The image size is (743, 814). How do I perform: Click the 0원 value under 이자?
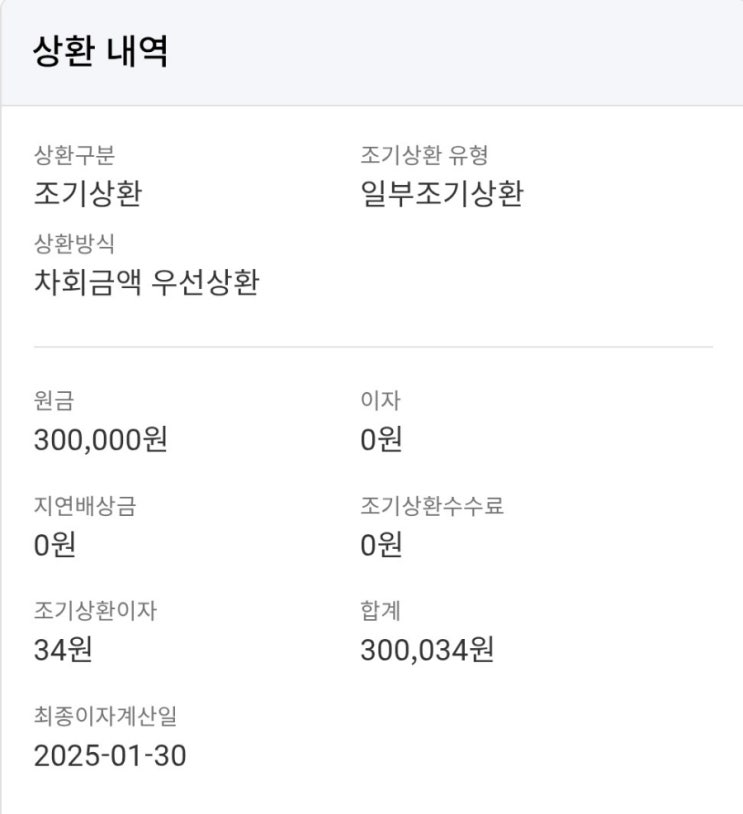[x=382, y=440]
